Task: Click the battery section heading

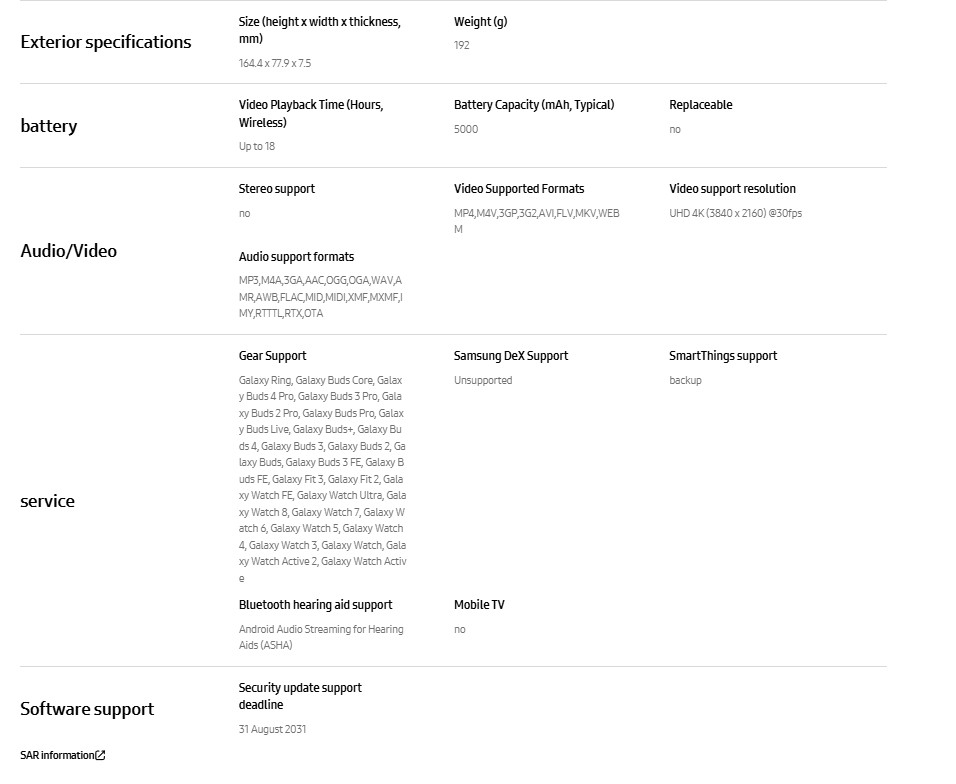Action: click(48, 126)
